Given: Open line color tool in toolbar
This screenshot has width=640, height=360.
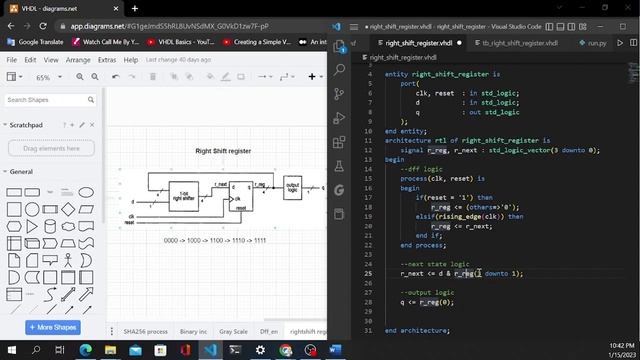Looking at the screenshot, I should 225,77.
